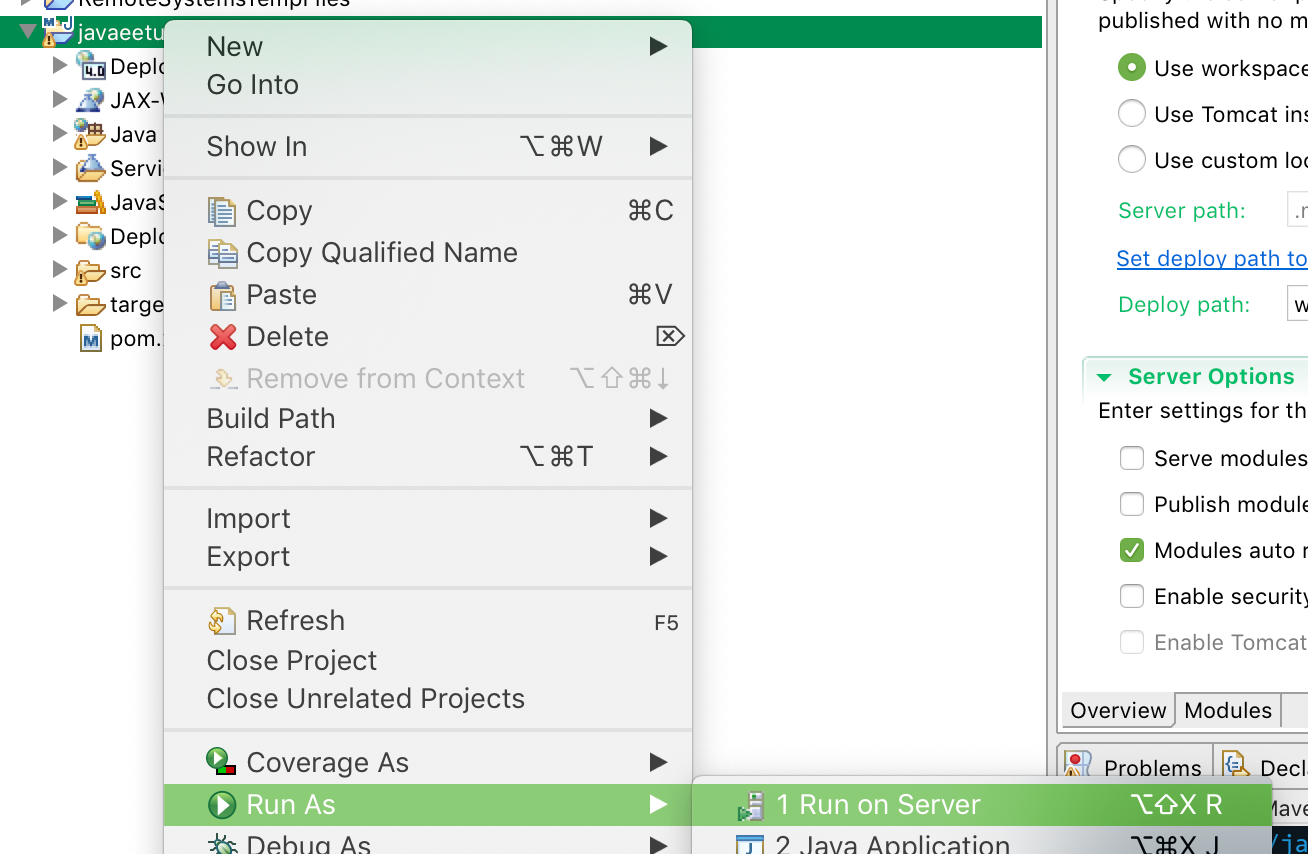Select the Use workspace metadata radio button

[1131, 68]
